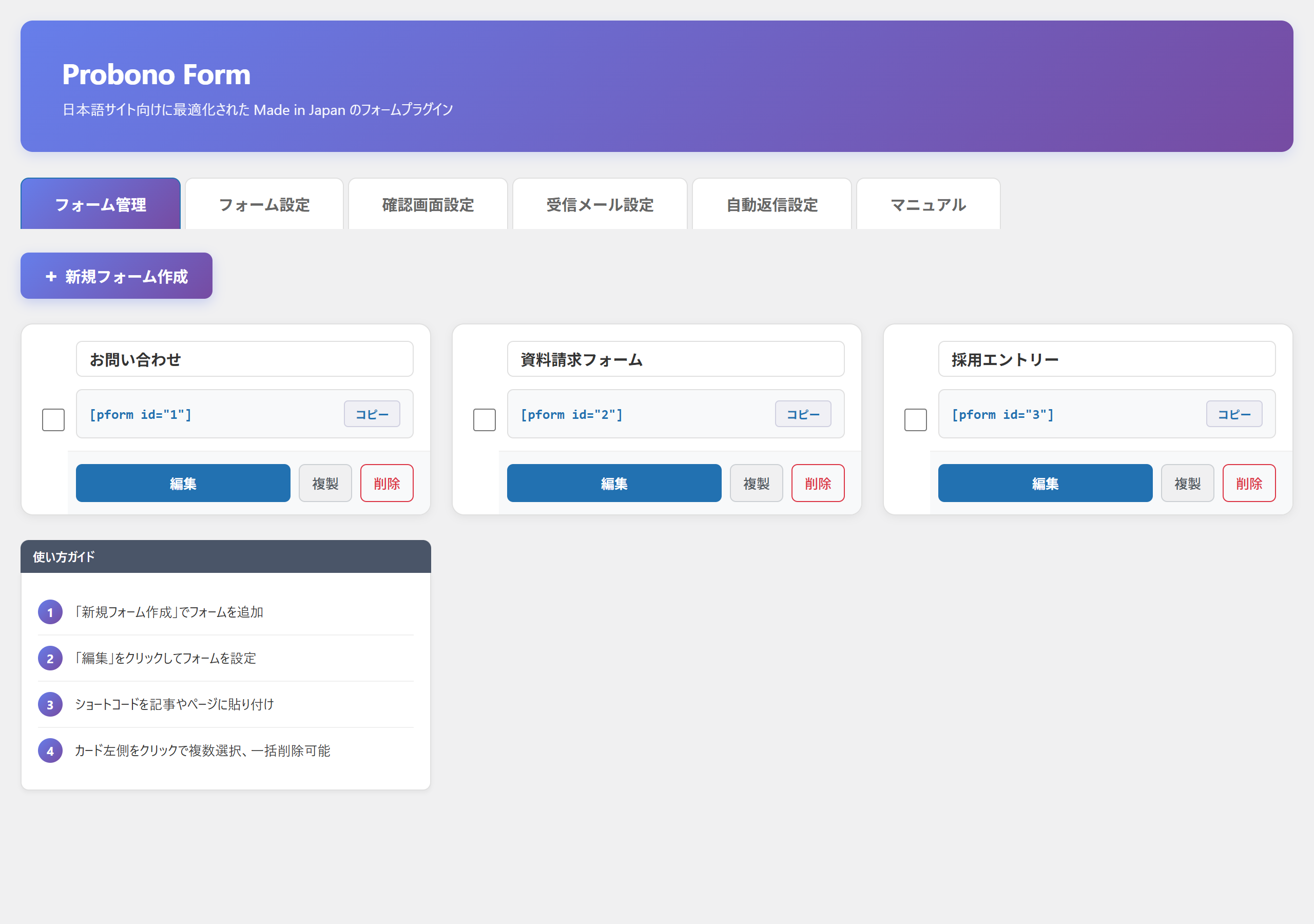Click the [pform id="1"] shortcode text

point(141,414)
